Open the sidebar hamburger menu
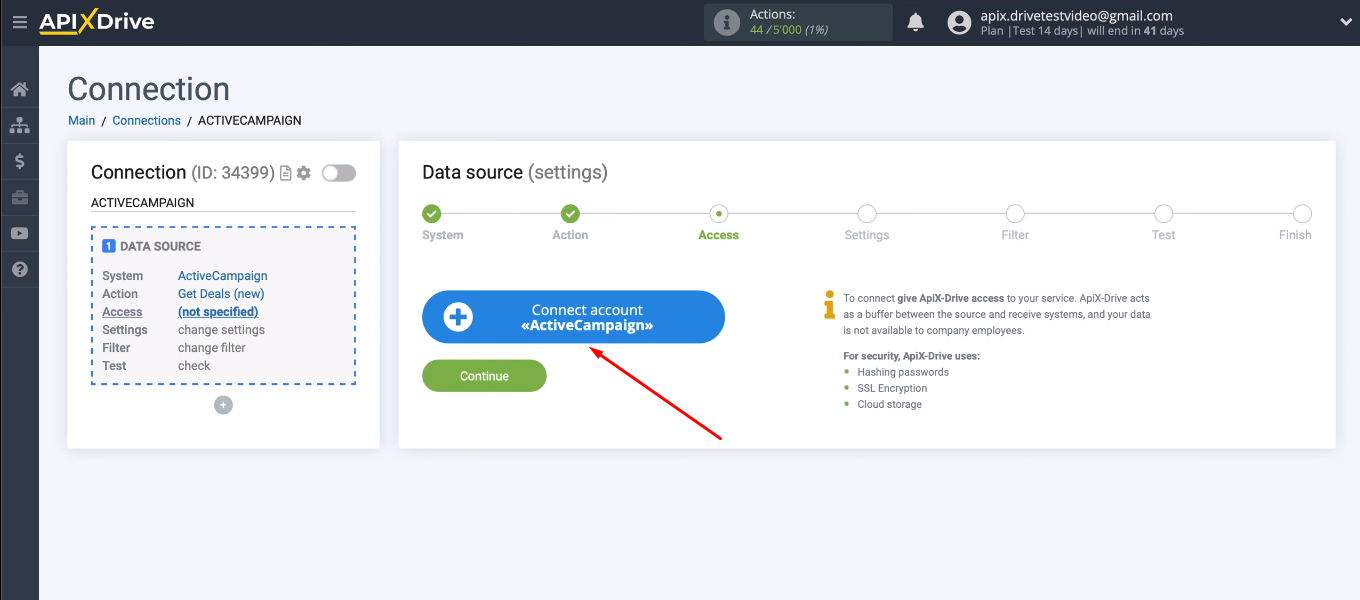The width and height of the screenshot is (1360, 600). pyautogui.click(x=19, y=22)
